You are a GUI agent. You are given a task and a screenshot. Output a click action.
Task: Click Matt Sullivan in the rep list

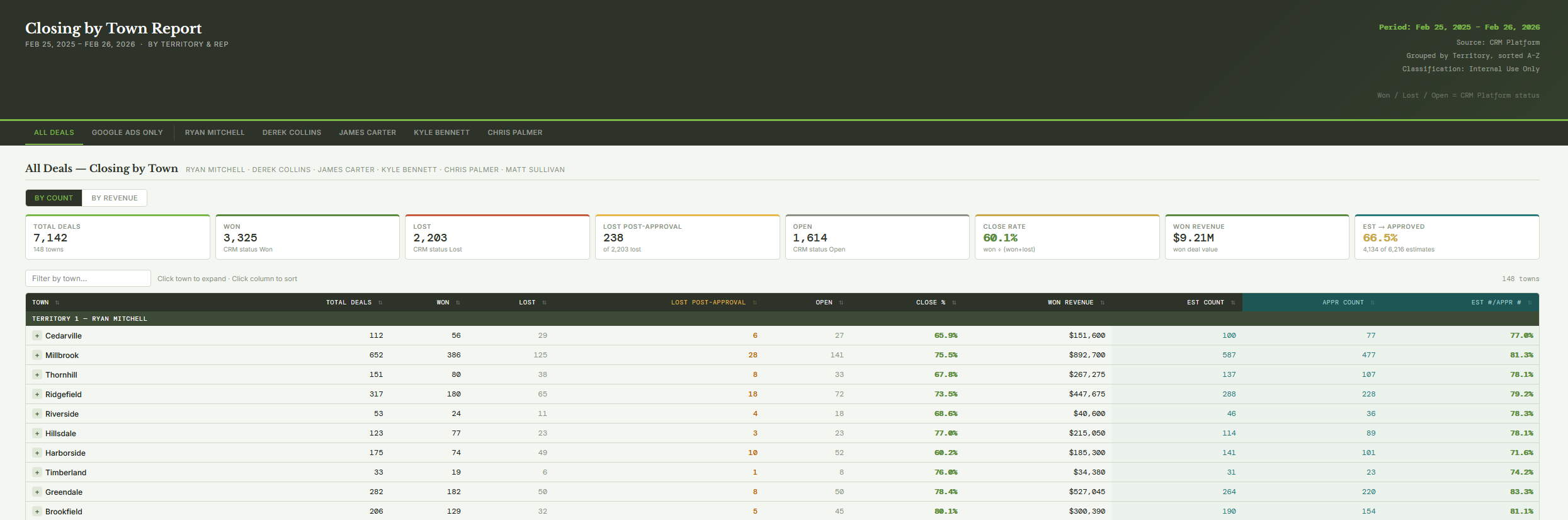tap(535, 170)
